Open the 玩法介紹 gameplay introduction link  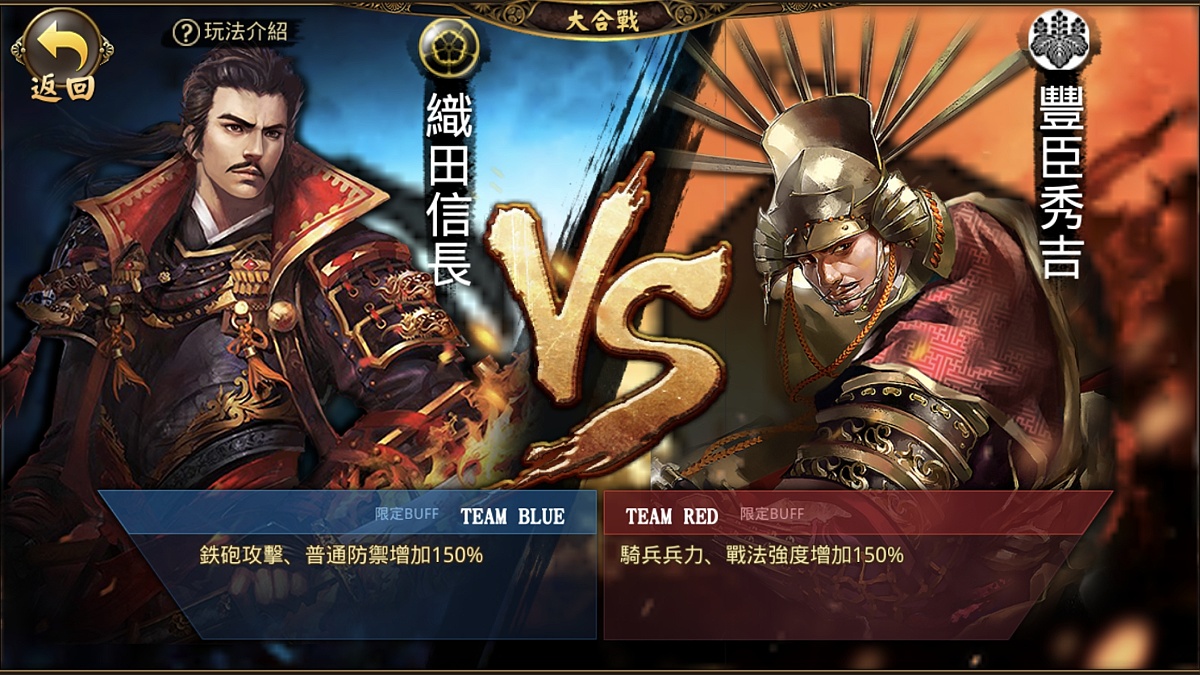245,32
